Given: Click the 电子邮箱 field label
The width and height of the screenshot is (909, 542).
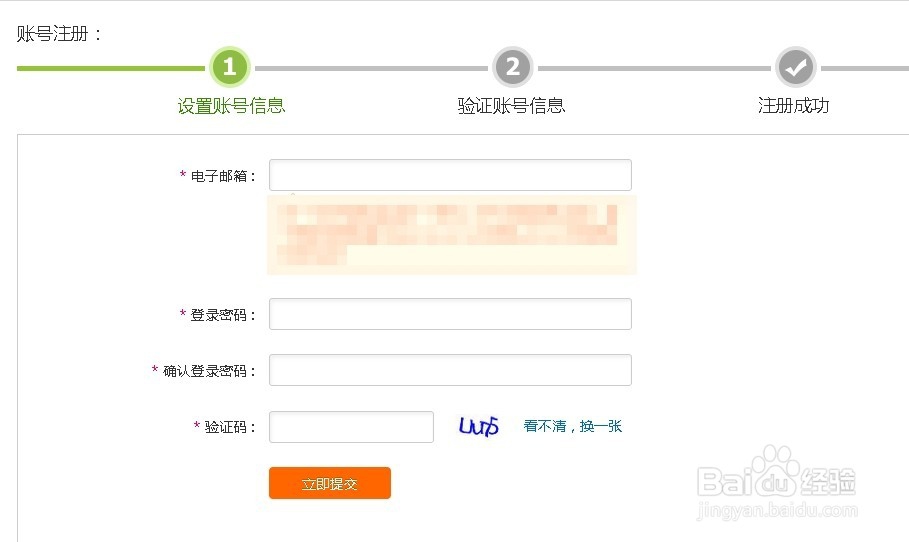Looking at the screenshot, I should point(224,176).
